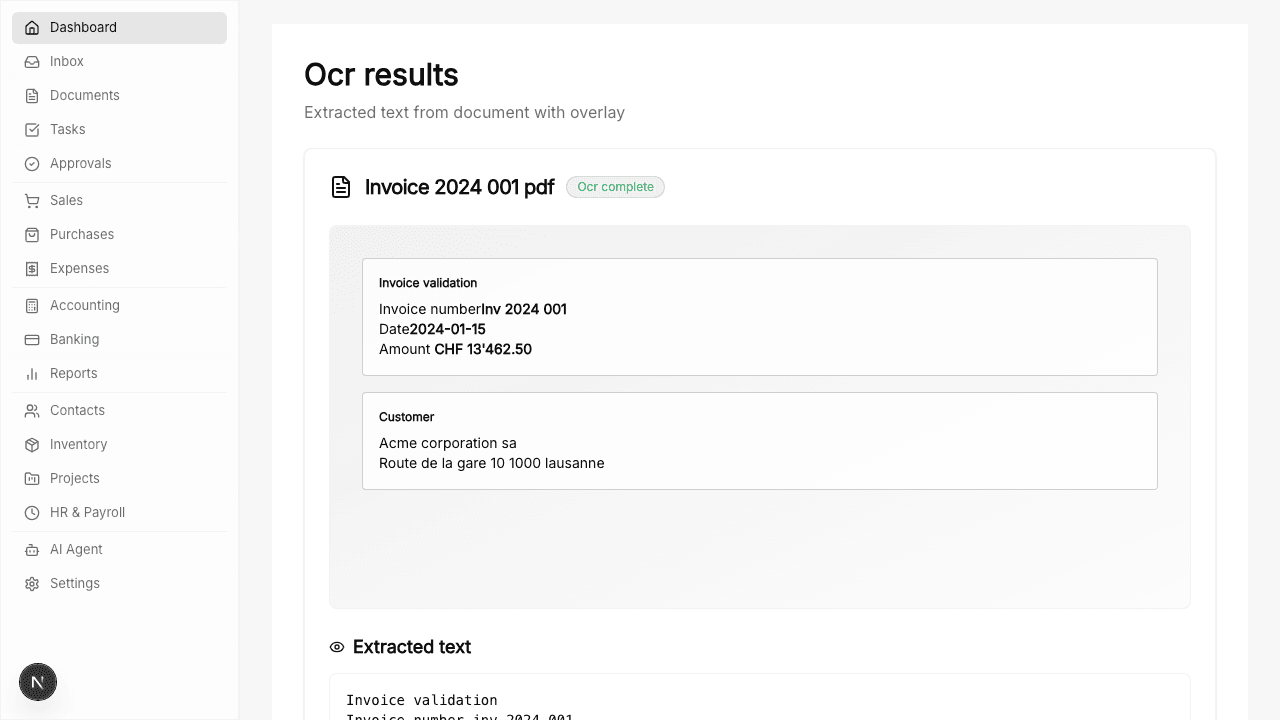
Task: Click the eye icon beside Extracted text
Action: [337, 647]
